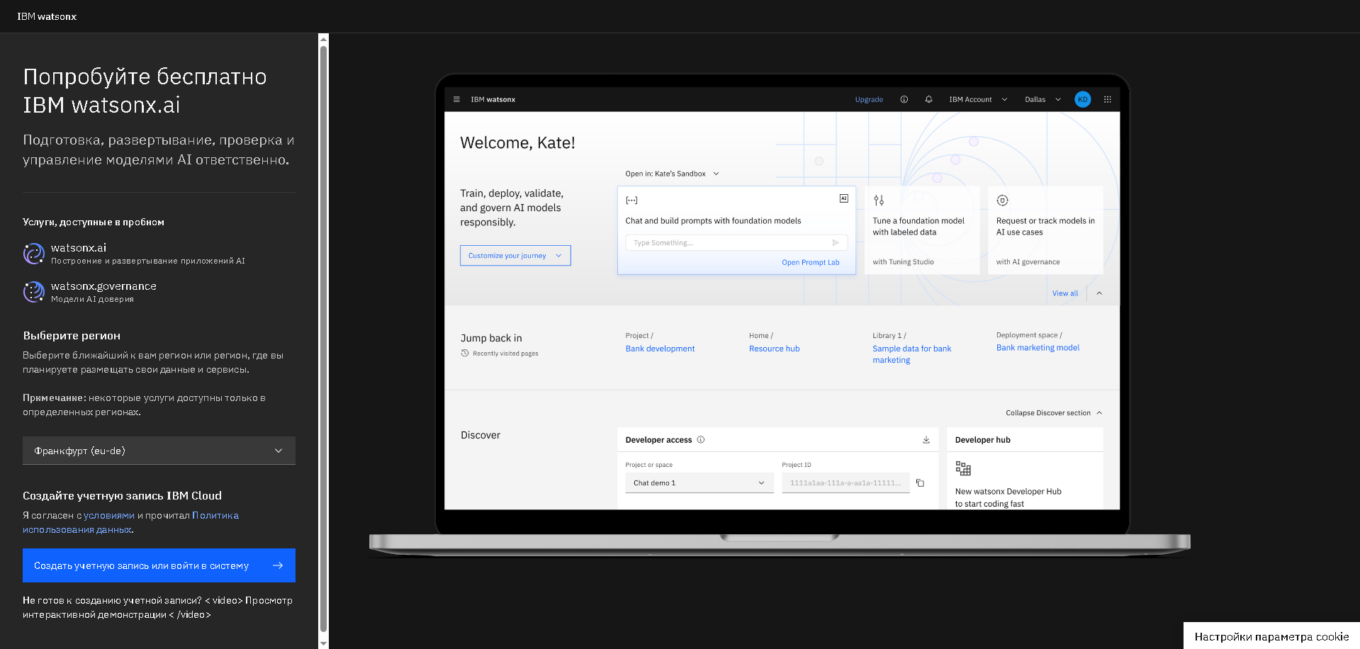Viewport: 1360px width, 649px height.
Task: Click 'watsonx.ai' service name text
Action: click(78, 247)
